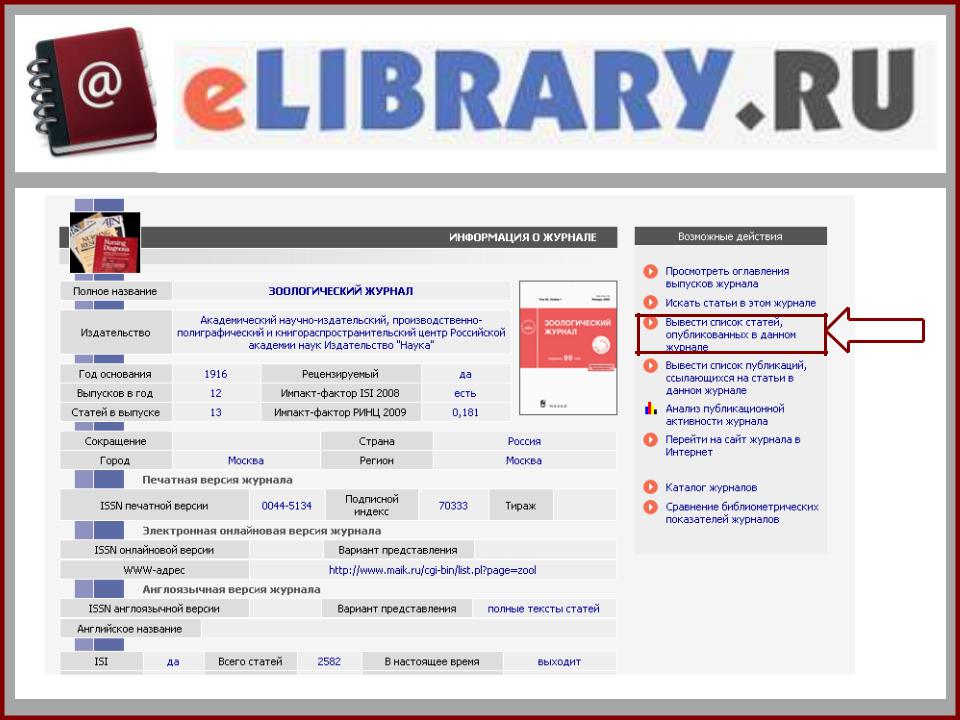960x720 pixels.
Task: Click Импакт-фактор ISI 2008 value есть
Action: click(x=465, y=393)
